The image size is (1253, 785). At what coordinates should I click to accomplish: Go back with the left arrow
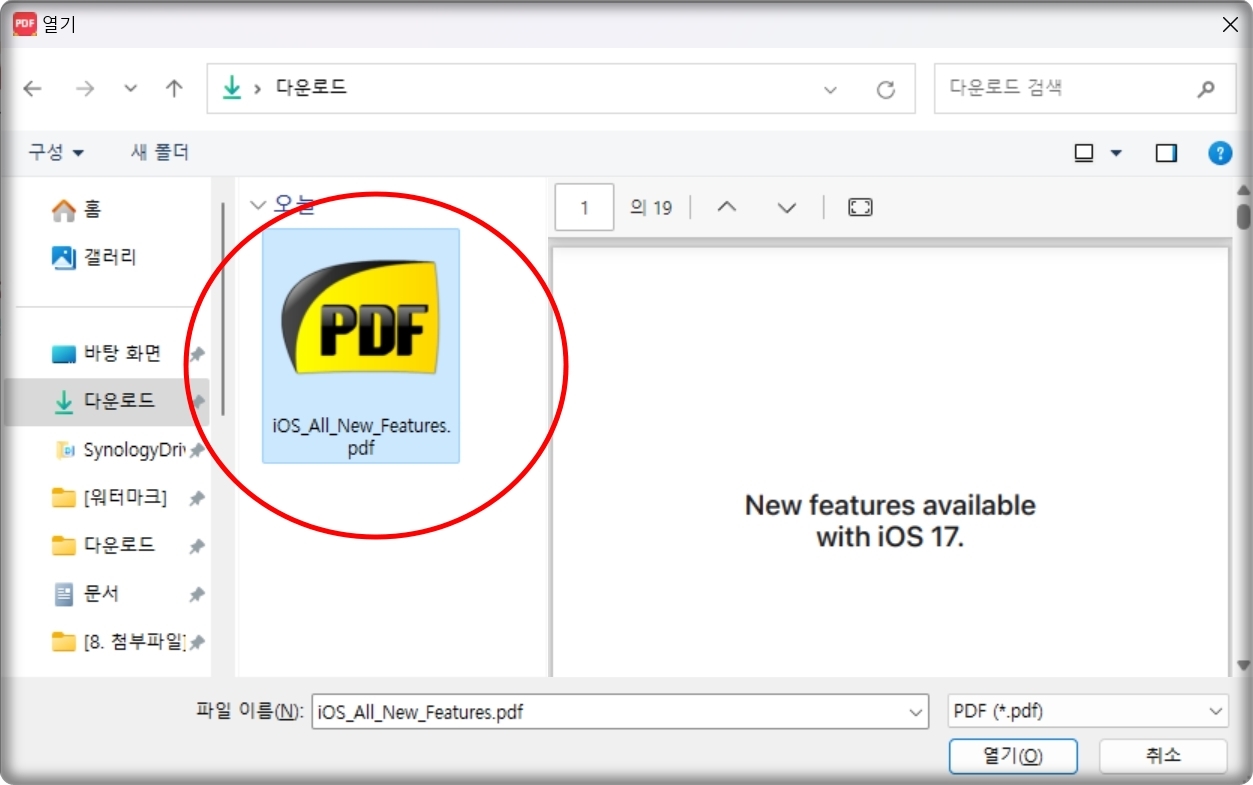(33, 89)
